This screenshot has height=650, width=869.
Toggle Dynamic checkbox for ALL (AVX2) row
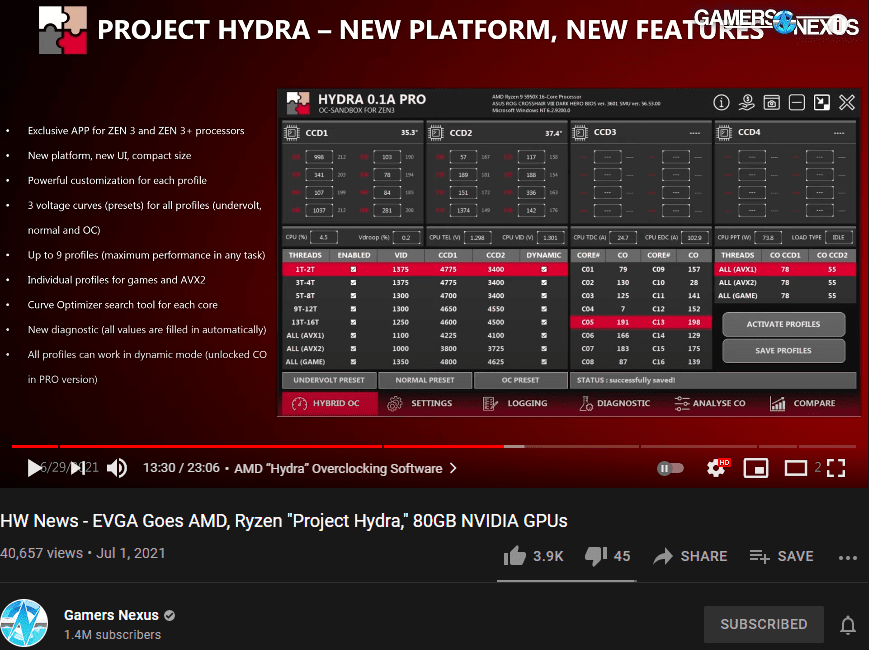(544, 349)
